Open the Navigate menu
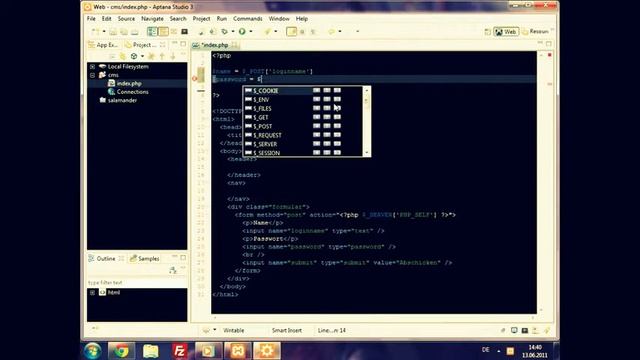This screenshot has width=640, height=360. pyautogui.click(x=152, y=19)
